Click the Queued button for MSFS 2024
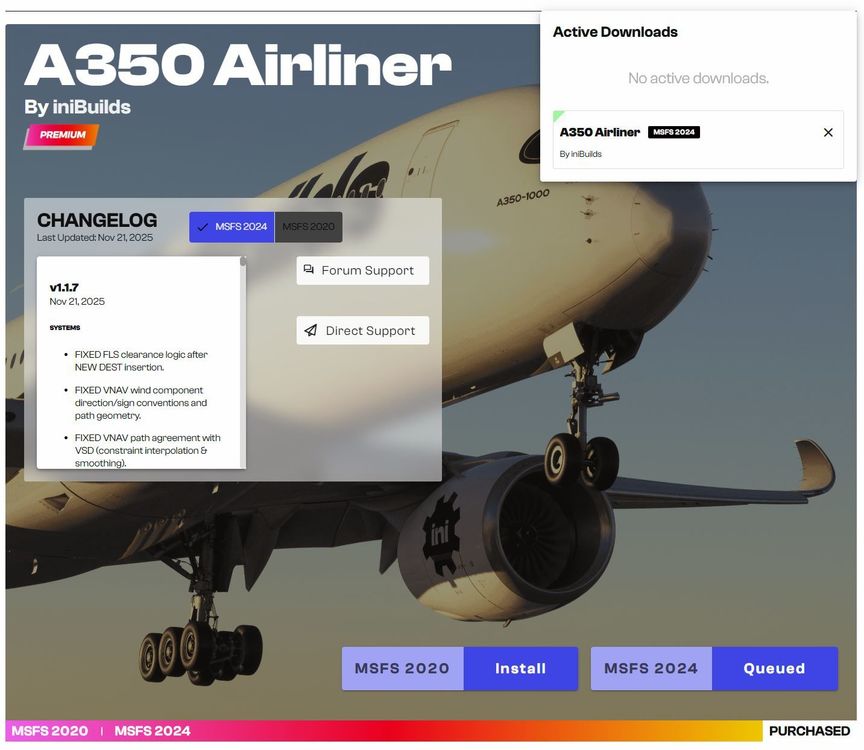 (x=774, y=668)
